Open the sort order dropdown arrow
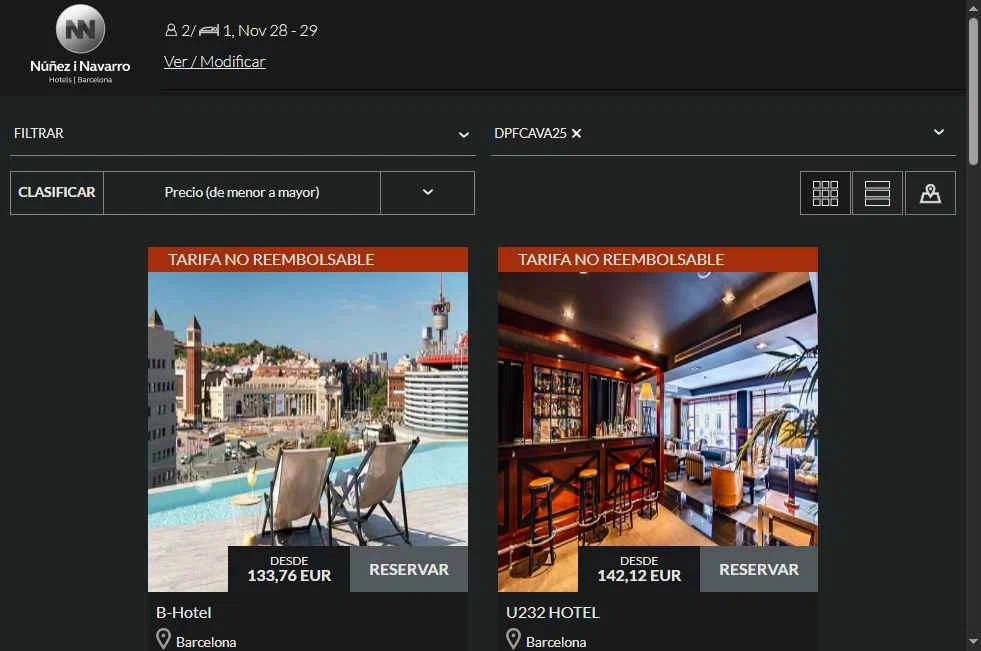981x651 pixels. pyautogui.click(x=427, y=193)
